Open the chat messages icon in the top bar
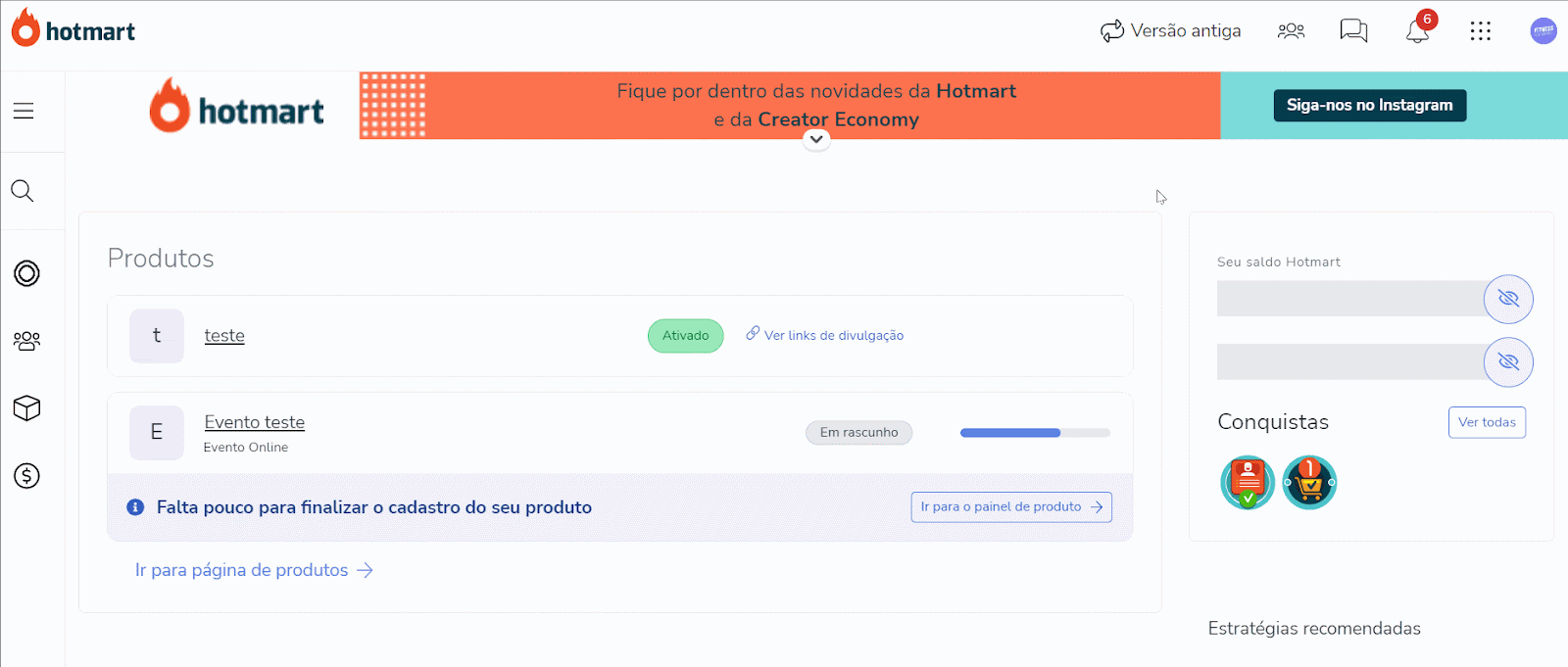The image size is (1568, 667). [x=1353, y=31]
